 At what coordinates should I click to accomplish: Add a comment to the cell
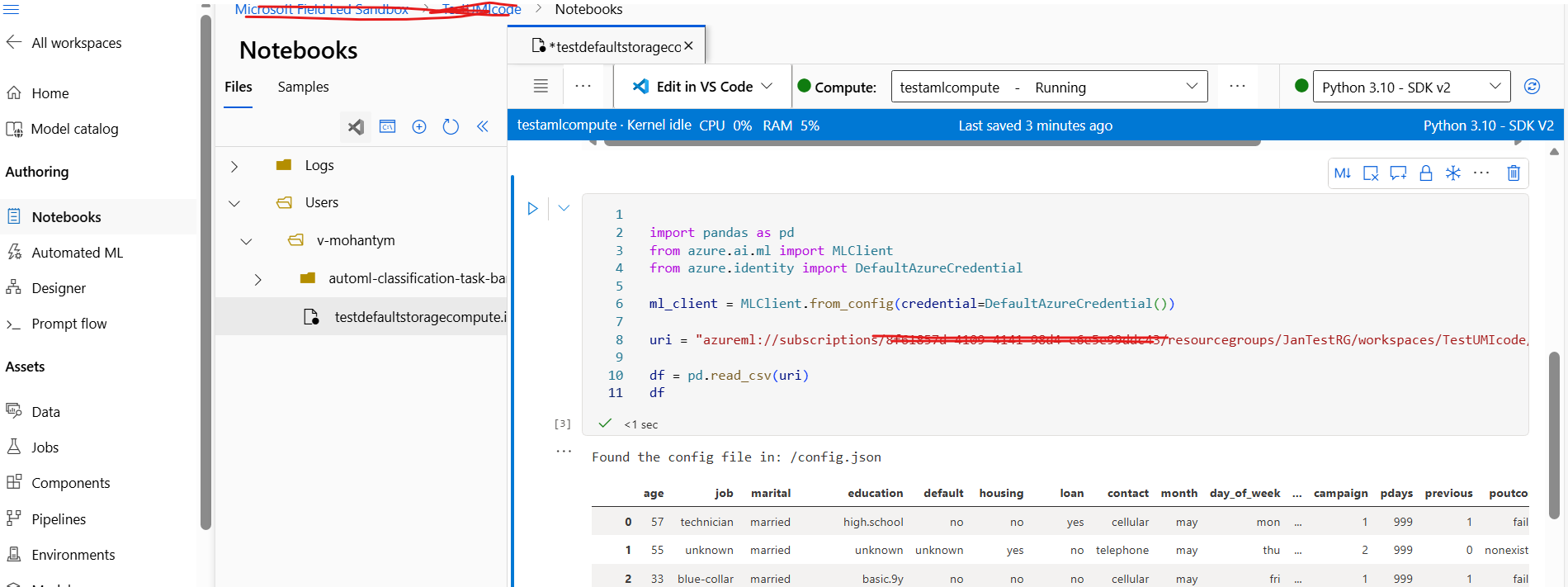point(1398,173)
